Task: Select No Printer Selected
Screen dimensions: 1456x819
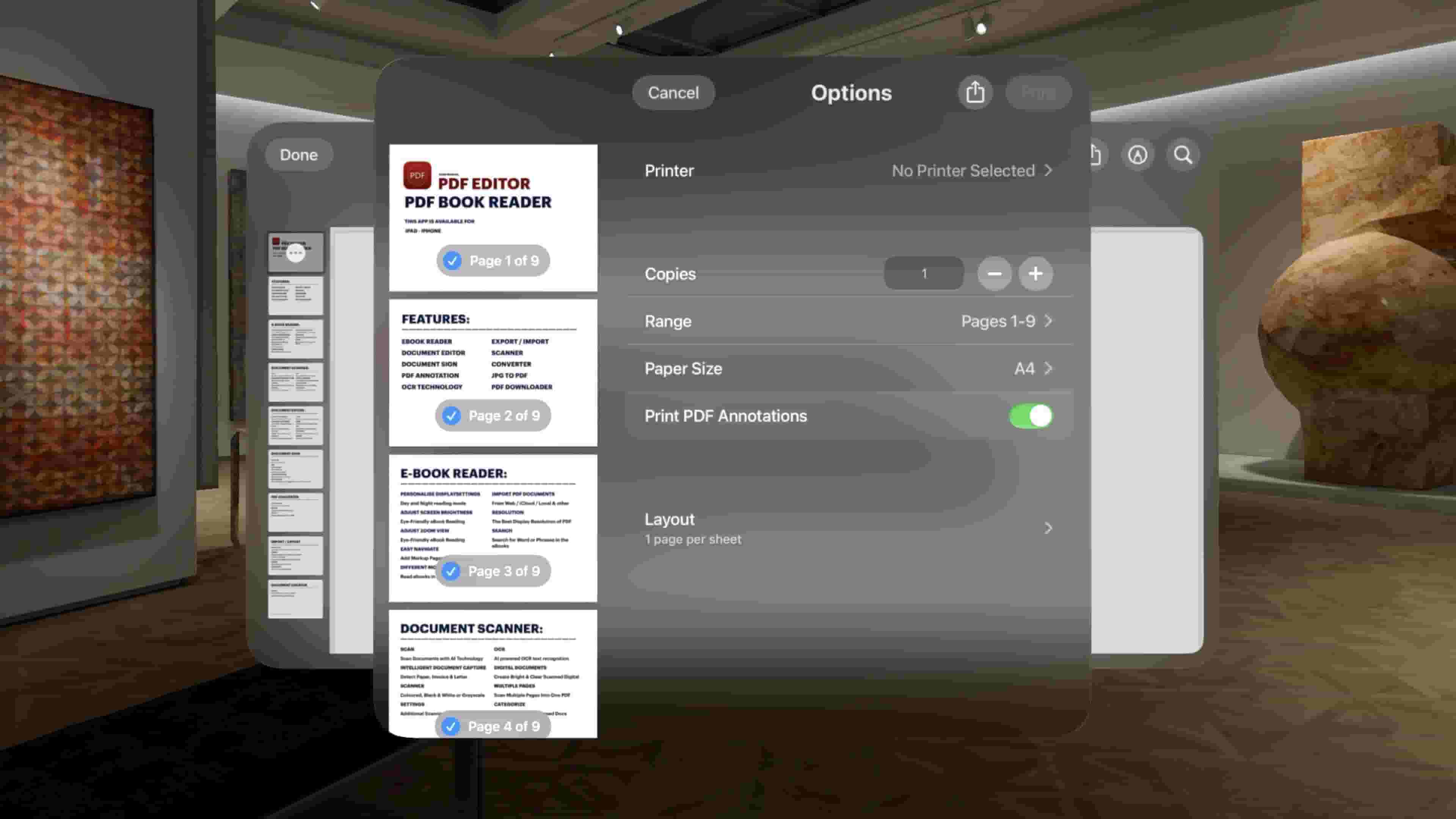Action: (x=963, y=170)
